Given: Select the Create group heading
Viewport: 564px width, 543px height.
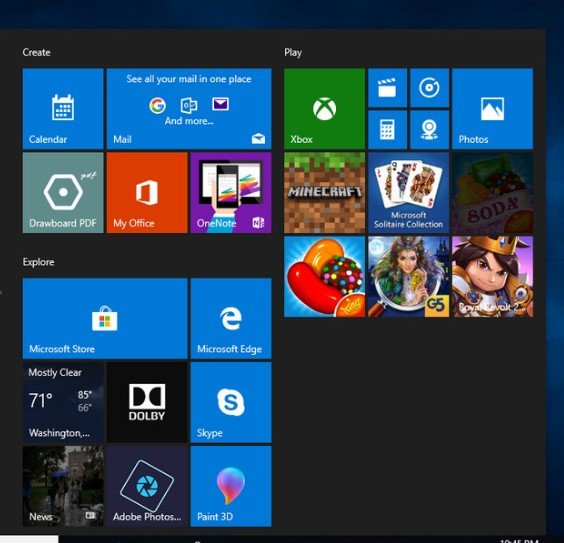Looking at the screenshot, I should [36, 53].
